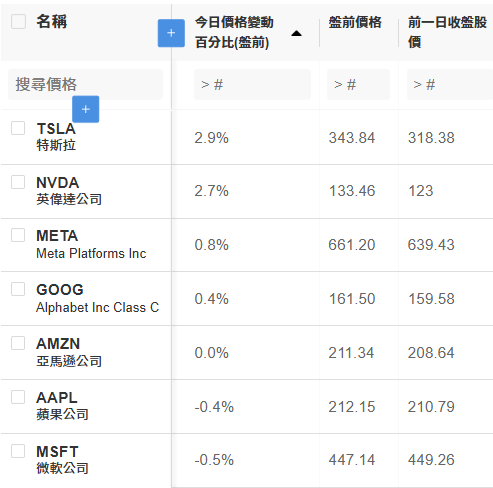Focus the 搜尋價格 search field

[x=85, y=84]
